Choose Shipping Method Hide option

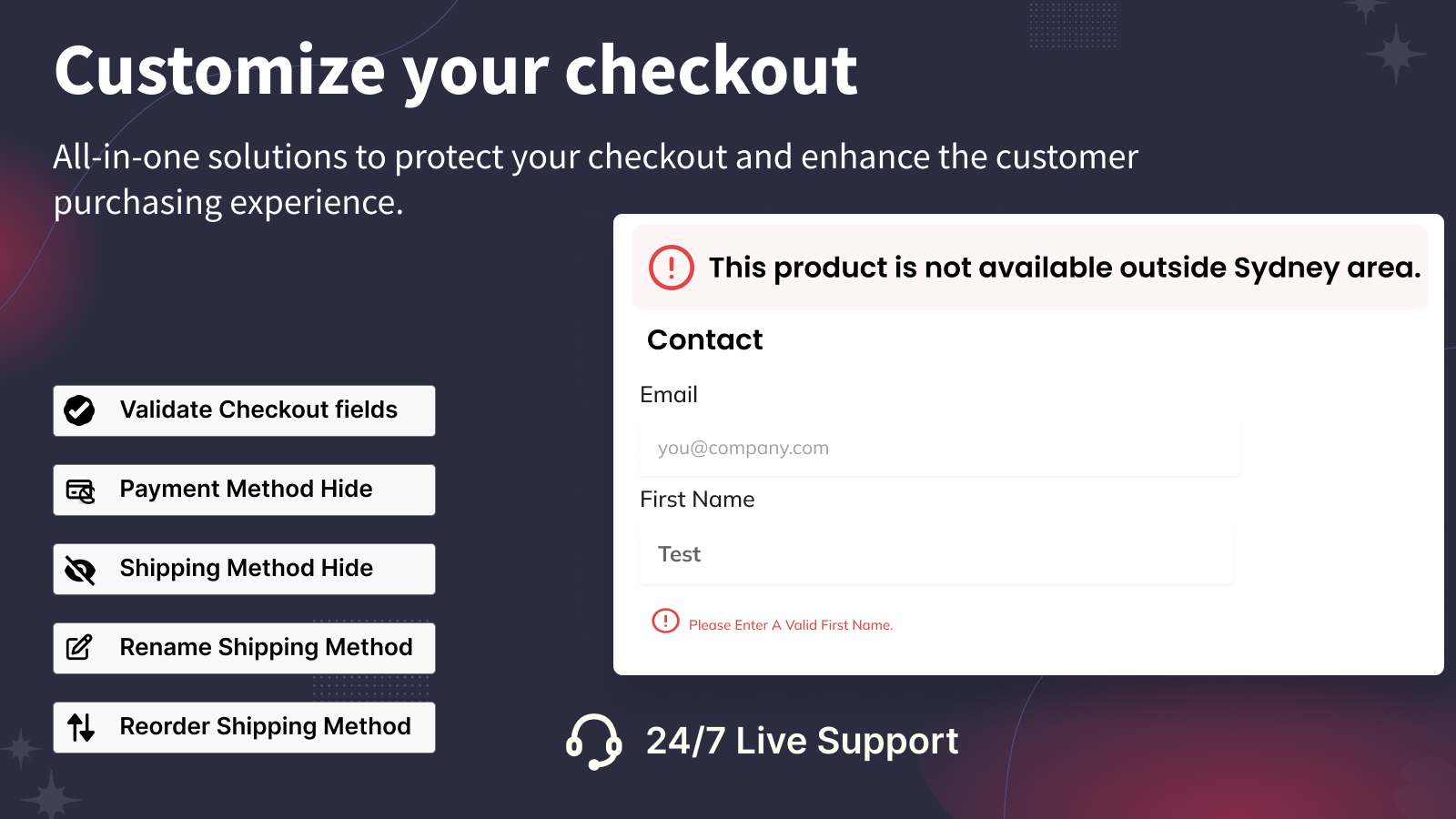click(244, 569)
